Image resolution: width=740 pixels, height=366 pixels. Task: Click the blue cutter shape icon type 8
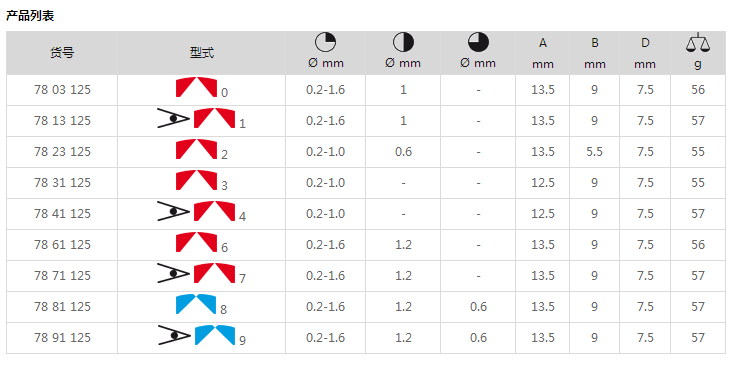pos(196,304)
